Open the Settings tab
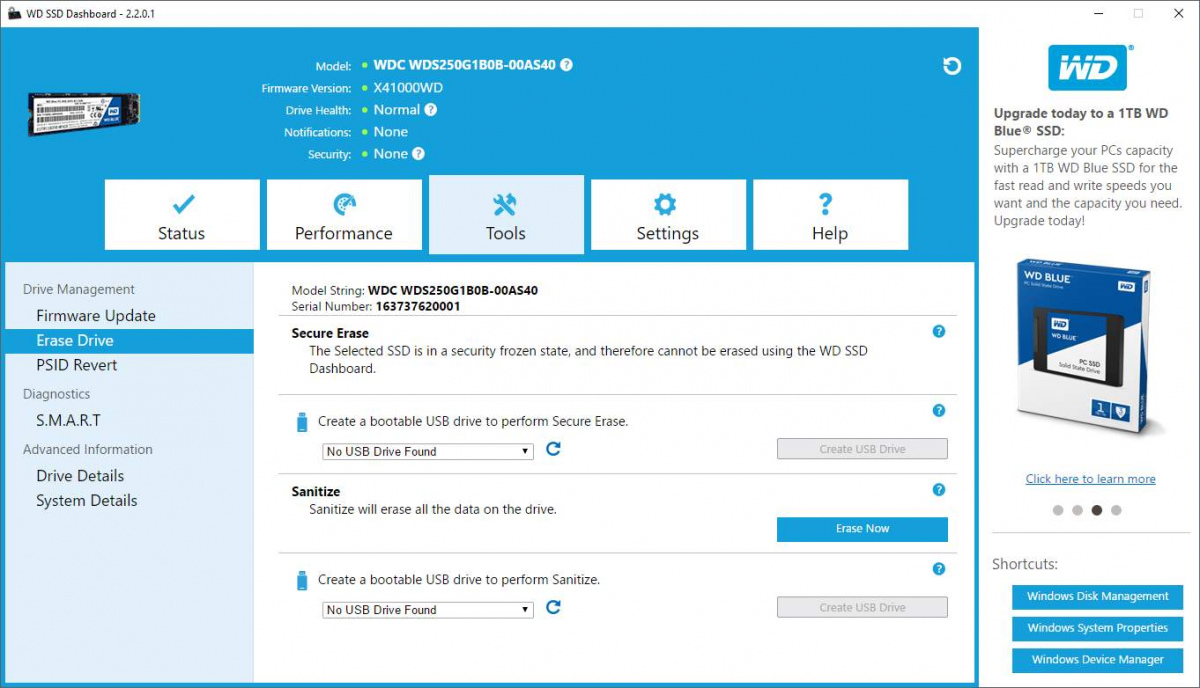Viewport: 1200px width, 688px height. click(668, 215)
